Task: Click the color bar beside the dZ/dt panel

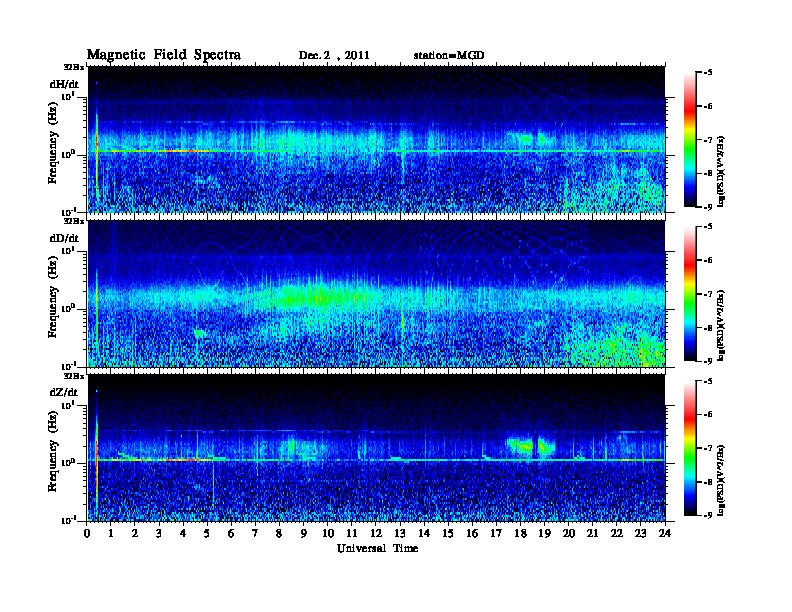Action: [690, 448]
